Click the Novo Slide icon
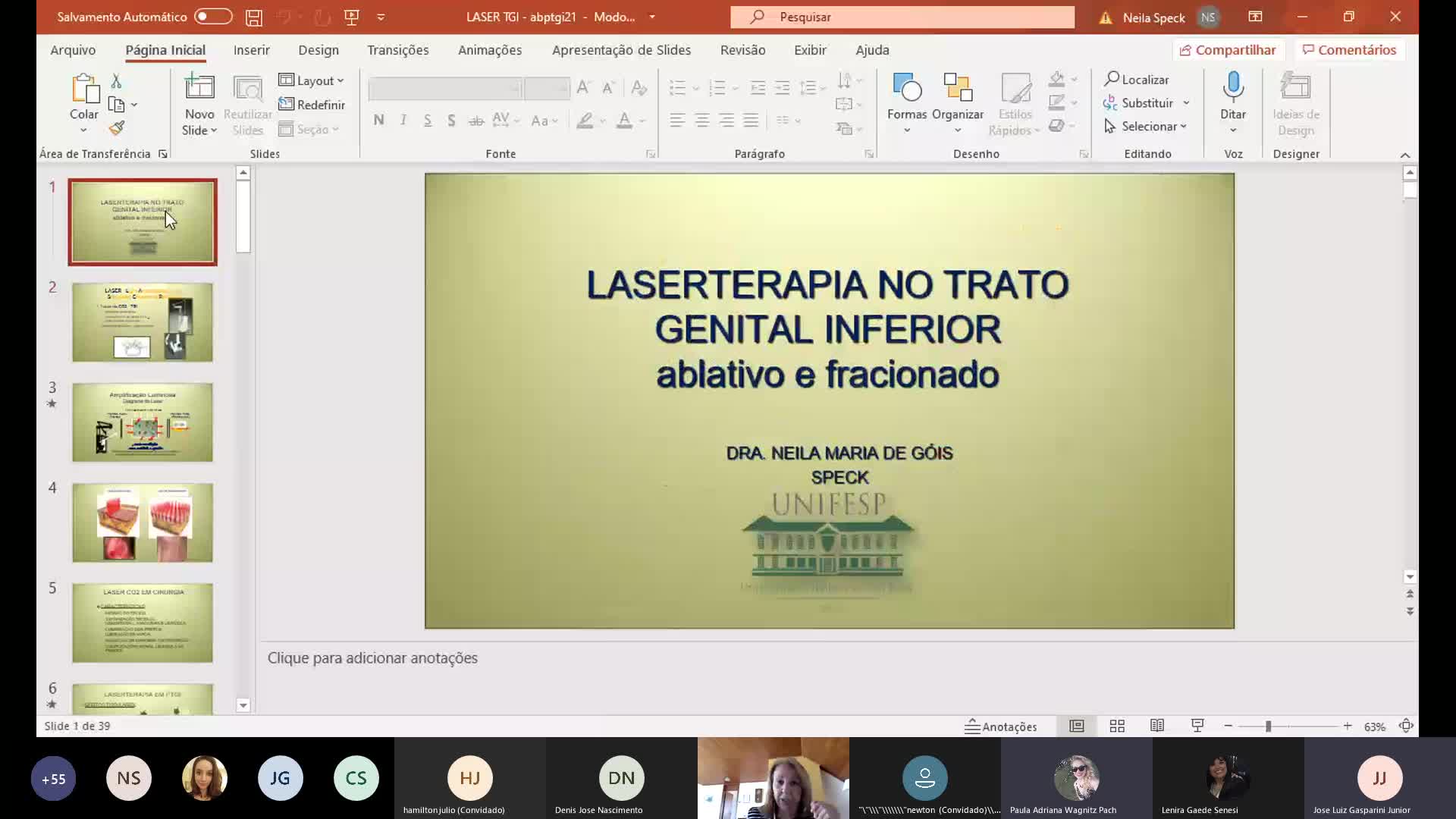 199,88
